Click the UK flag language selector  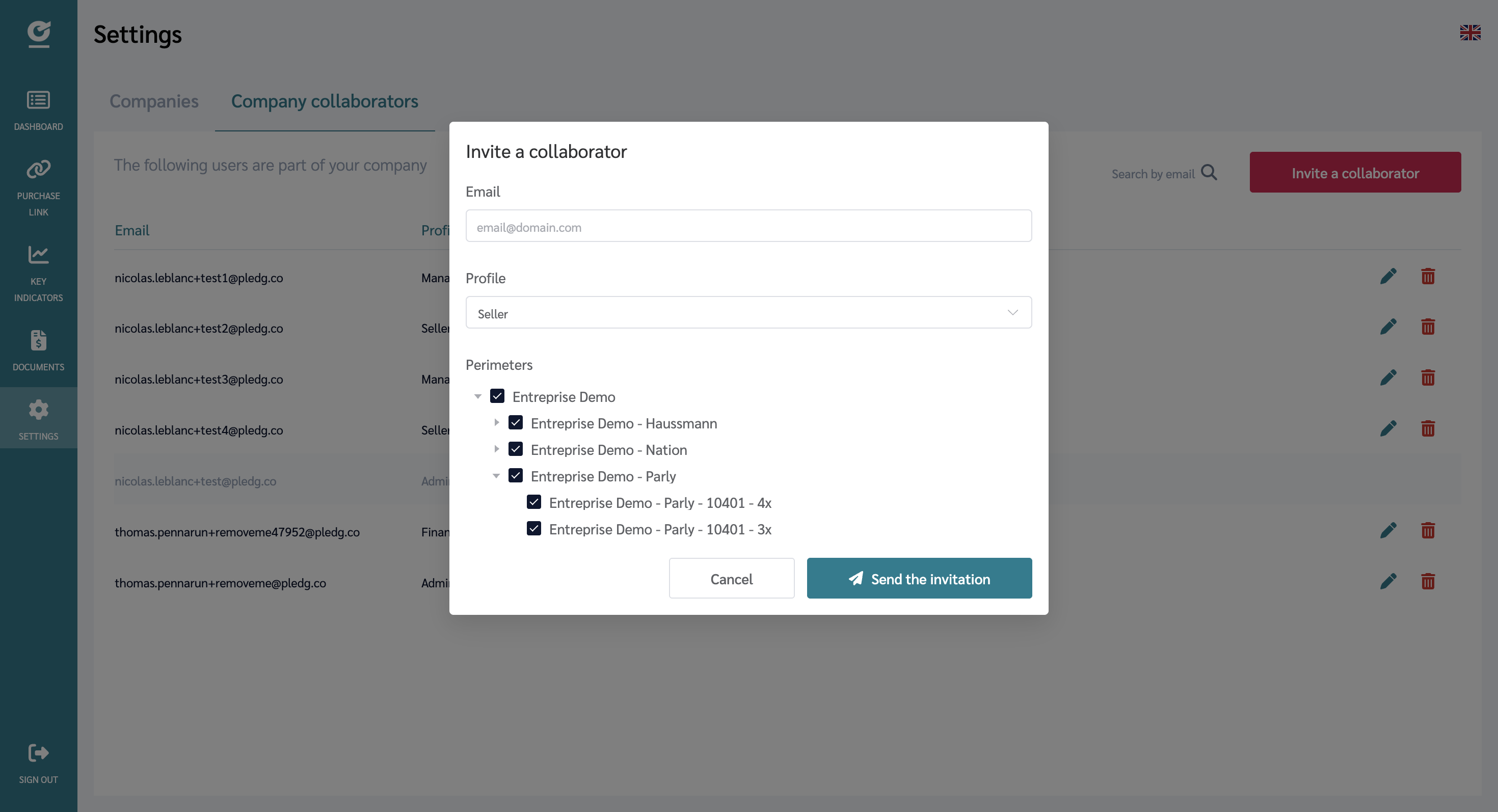click(1470, 33)
